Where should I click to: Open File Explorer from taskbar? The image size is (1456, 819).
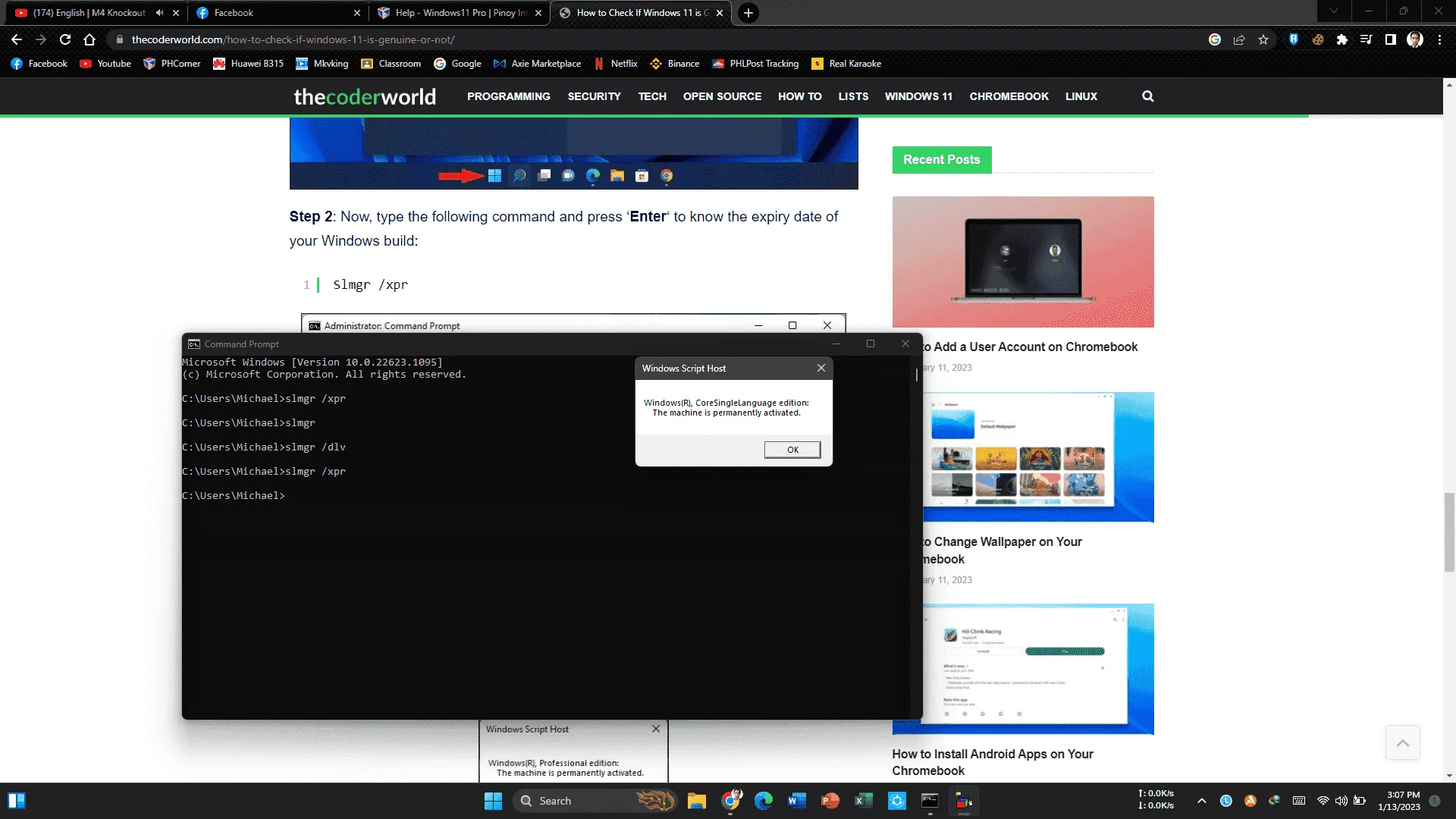697,801
